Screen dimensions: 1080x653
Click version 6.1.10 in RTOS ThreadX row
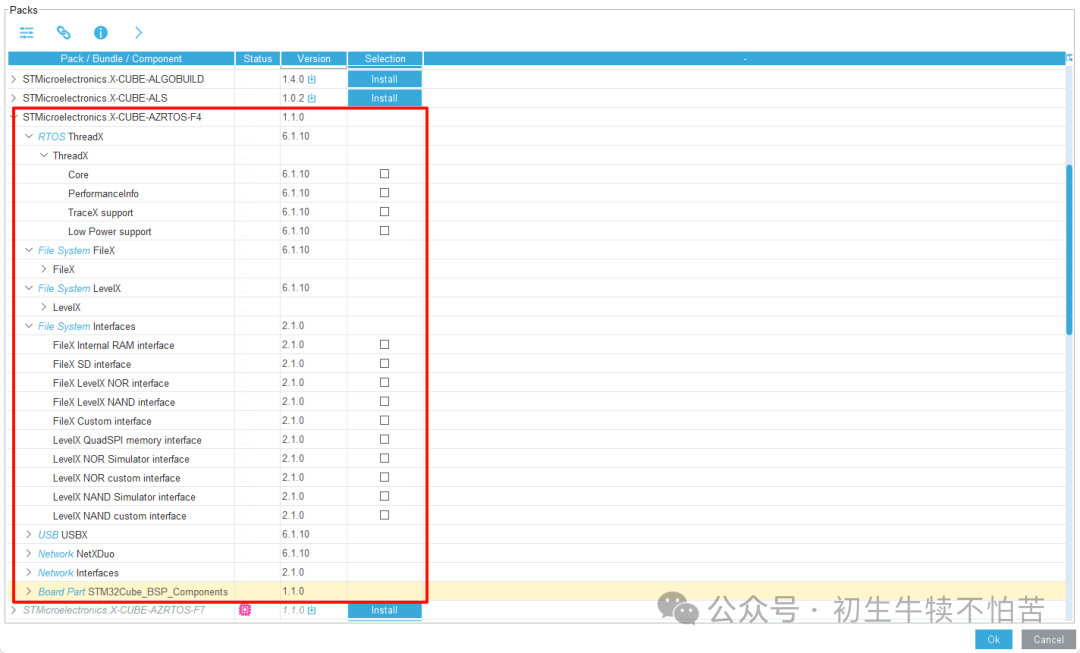tap(295, 136)
